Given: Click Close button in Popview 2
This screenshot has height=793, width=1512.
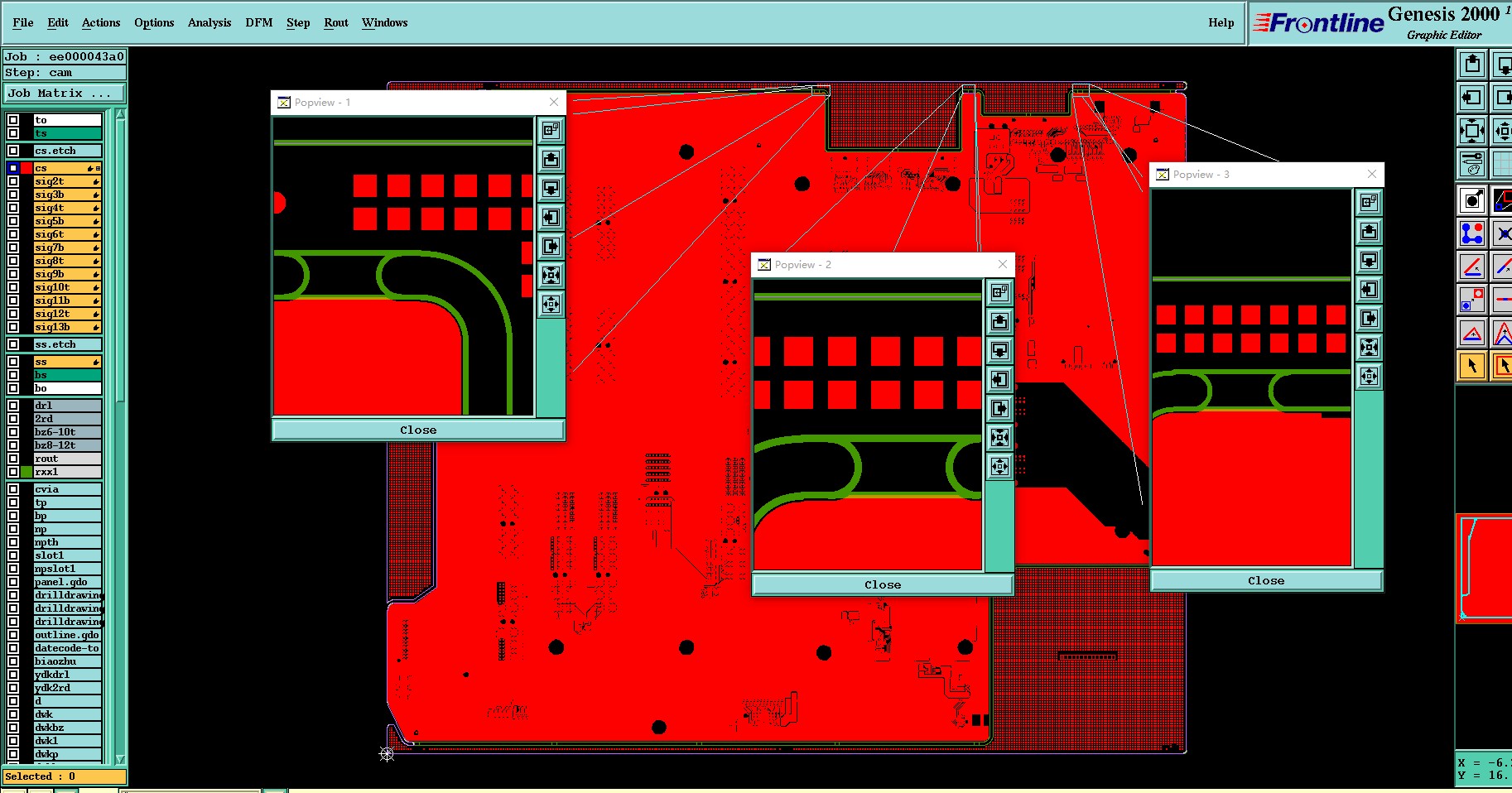Looking at the screenshot, I should [x=883, y=585].
